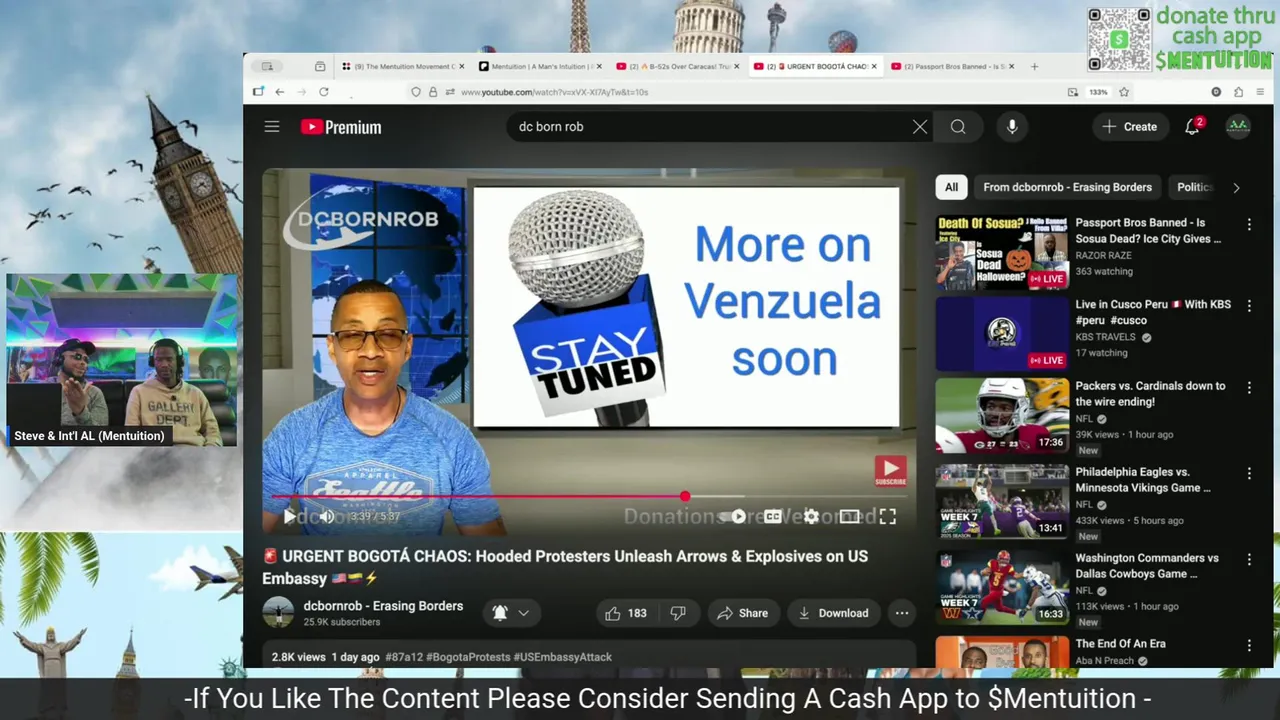Open dcbornrob channel avatar
Image resolution: width=1280 pixels, height=720 pixels.
(278, 613)
